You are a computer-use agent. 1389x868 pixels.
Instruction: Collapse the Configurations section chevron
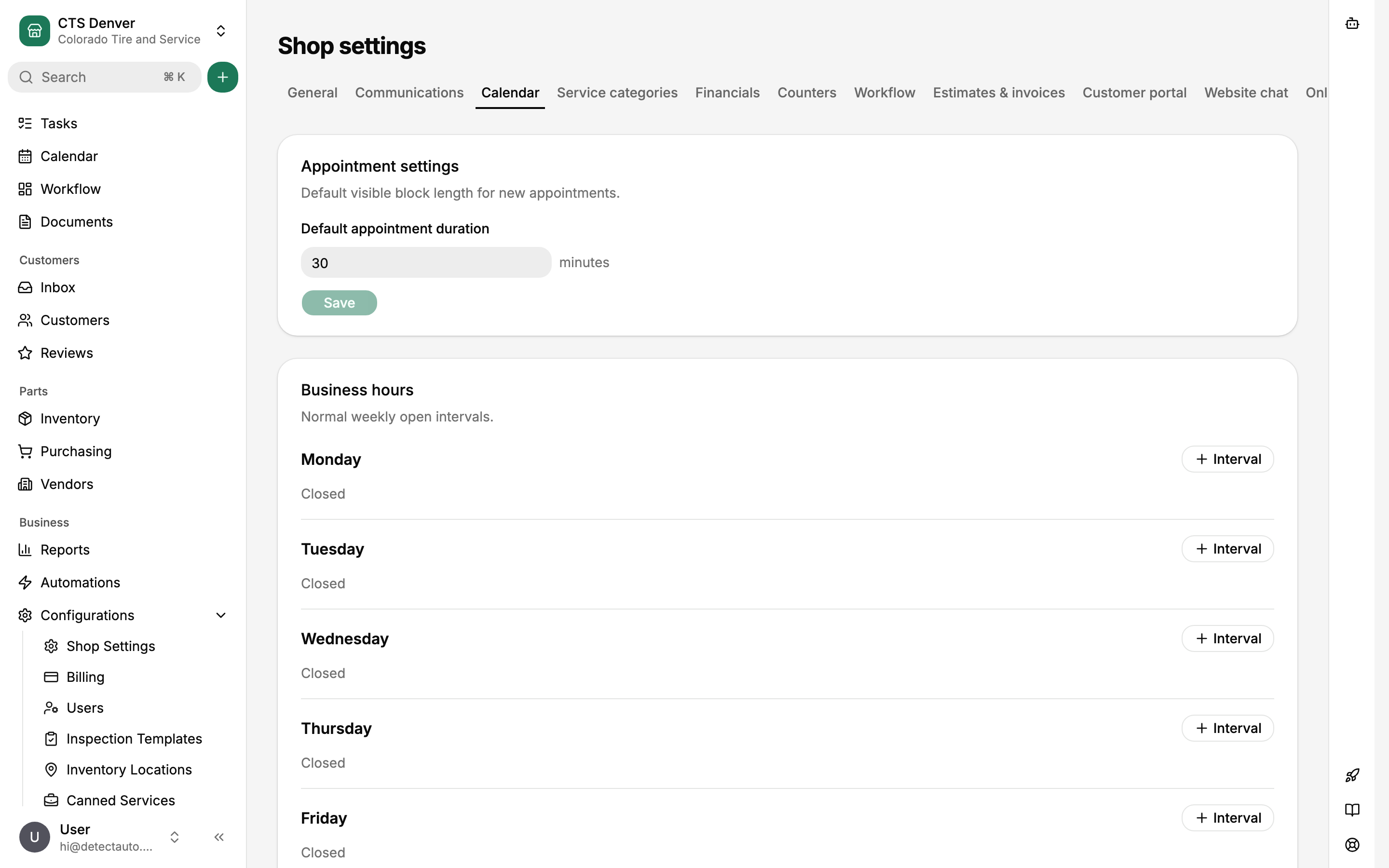pos(221,615)
